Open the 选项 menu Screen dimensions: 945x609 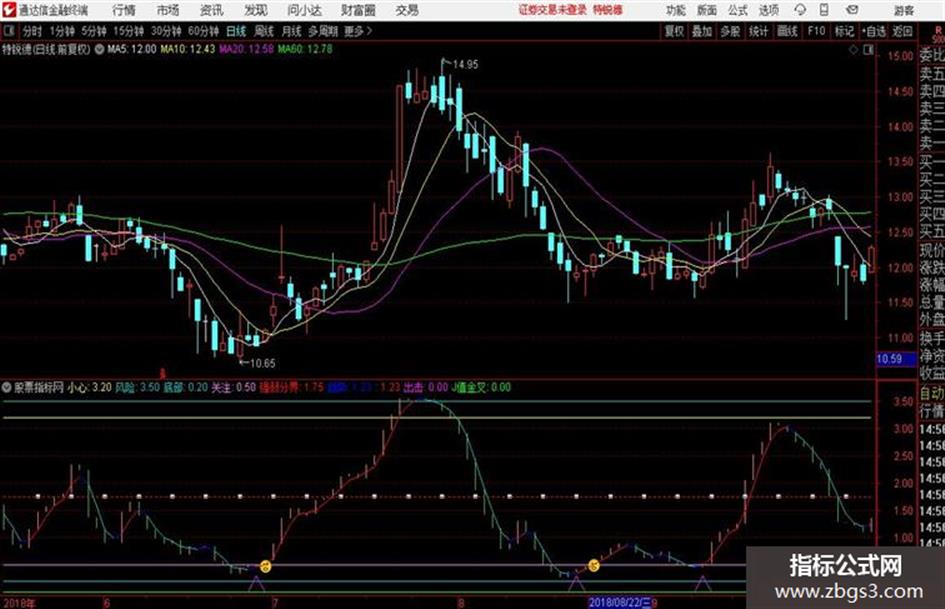click(x=768, y=10)
